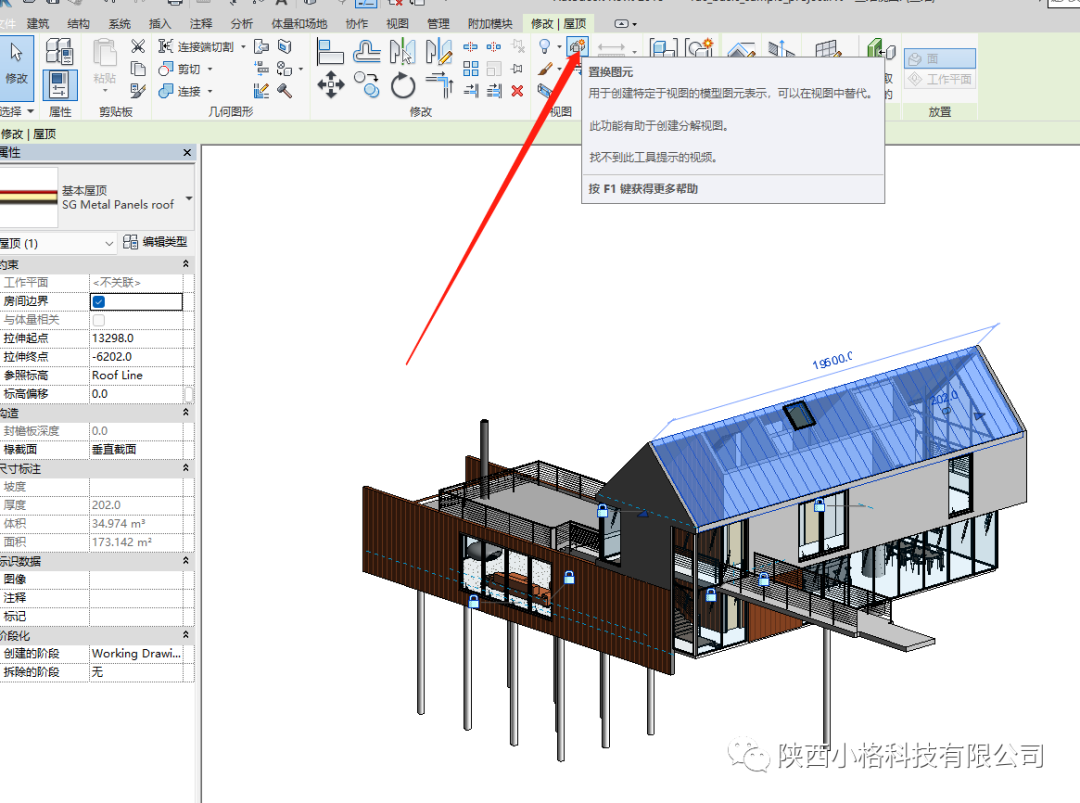Open the Type Properties icon in 属性 panel
The image size is (1080, 803).
tap(59, 52)
